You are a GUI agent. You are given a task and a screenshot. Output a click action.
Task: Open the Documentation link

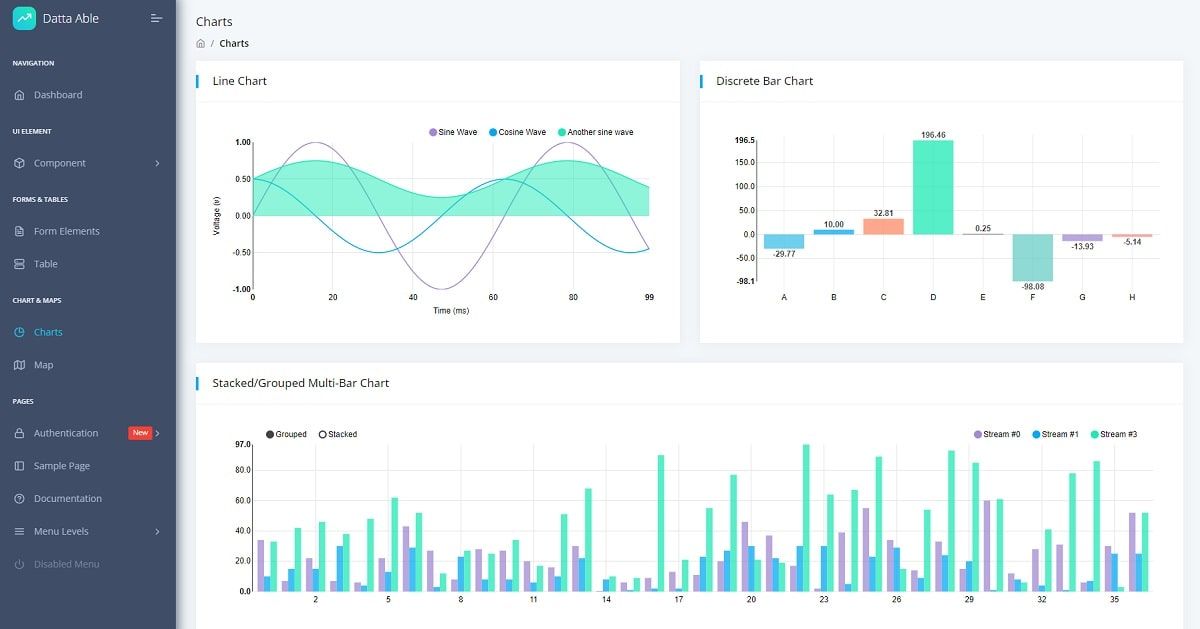tap(70, 498)
